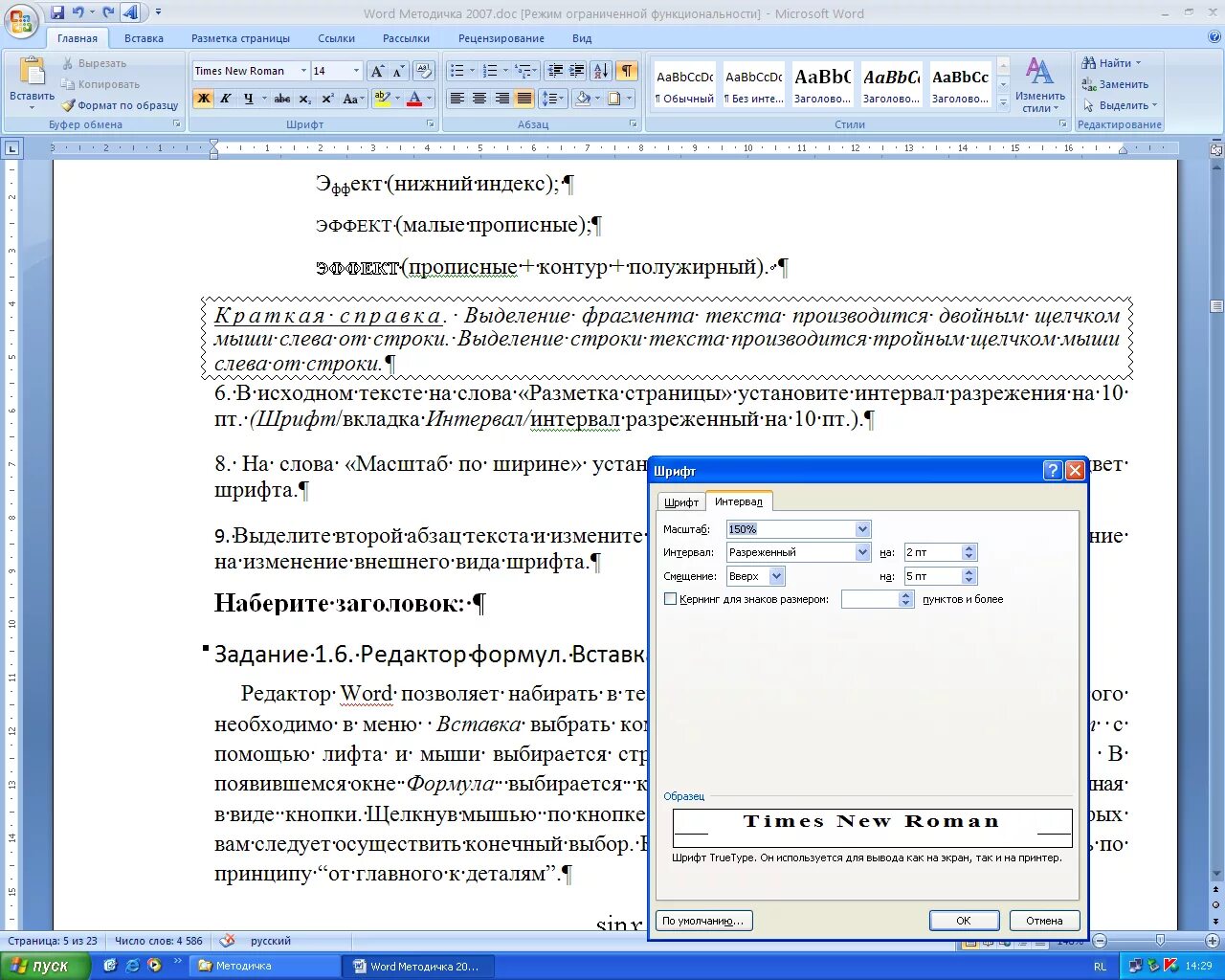
Task: Open the round Office button menu
Action: click(20, 20)
